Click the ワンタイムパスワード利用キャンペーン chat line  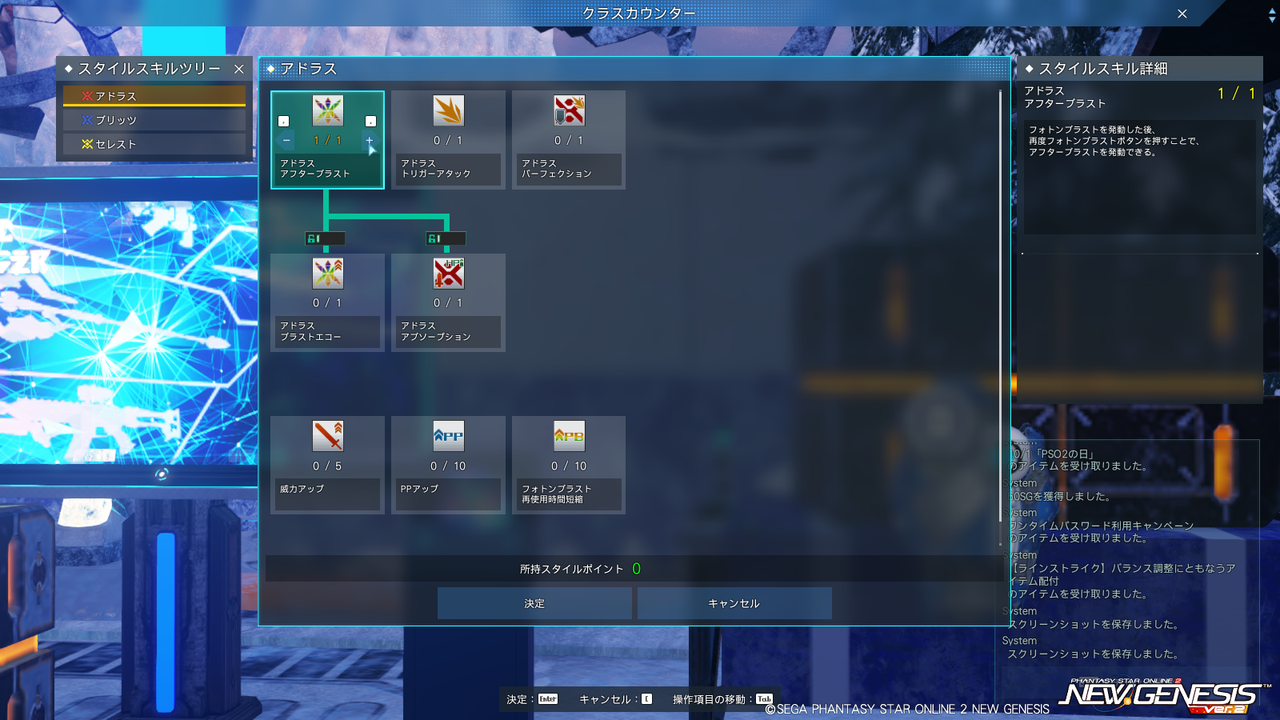1100,525
